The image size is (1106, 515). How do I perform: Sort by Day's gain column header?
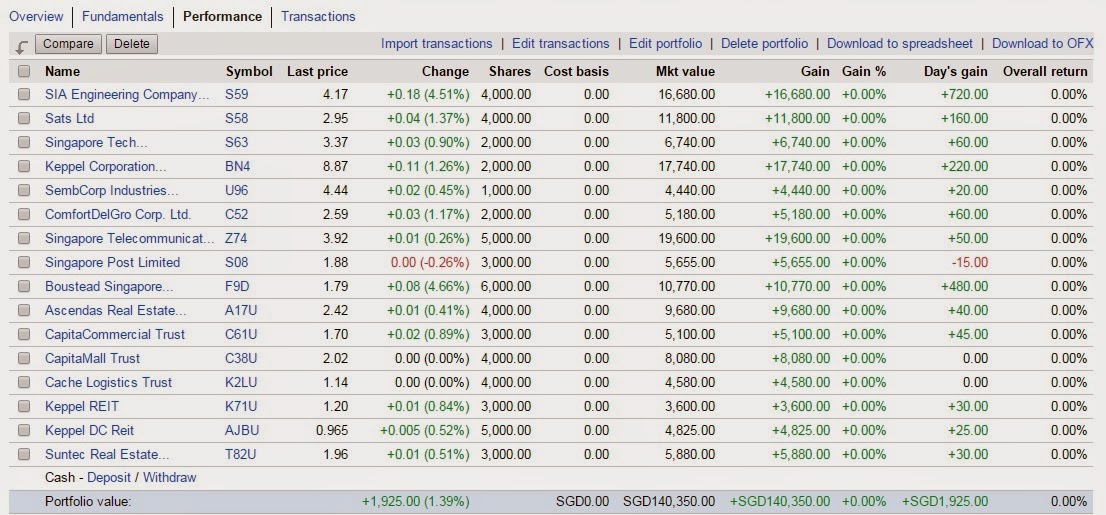pos(956,71)
